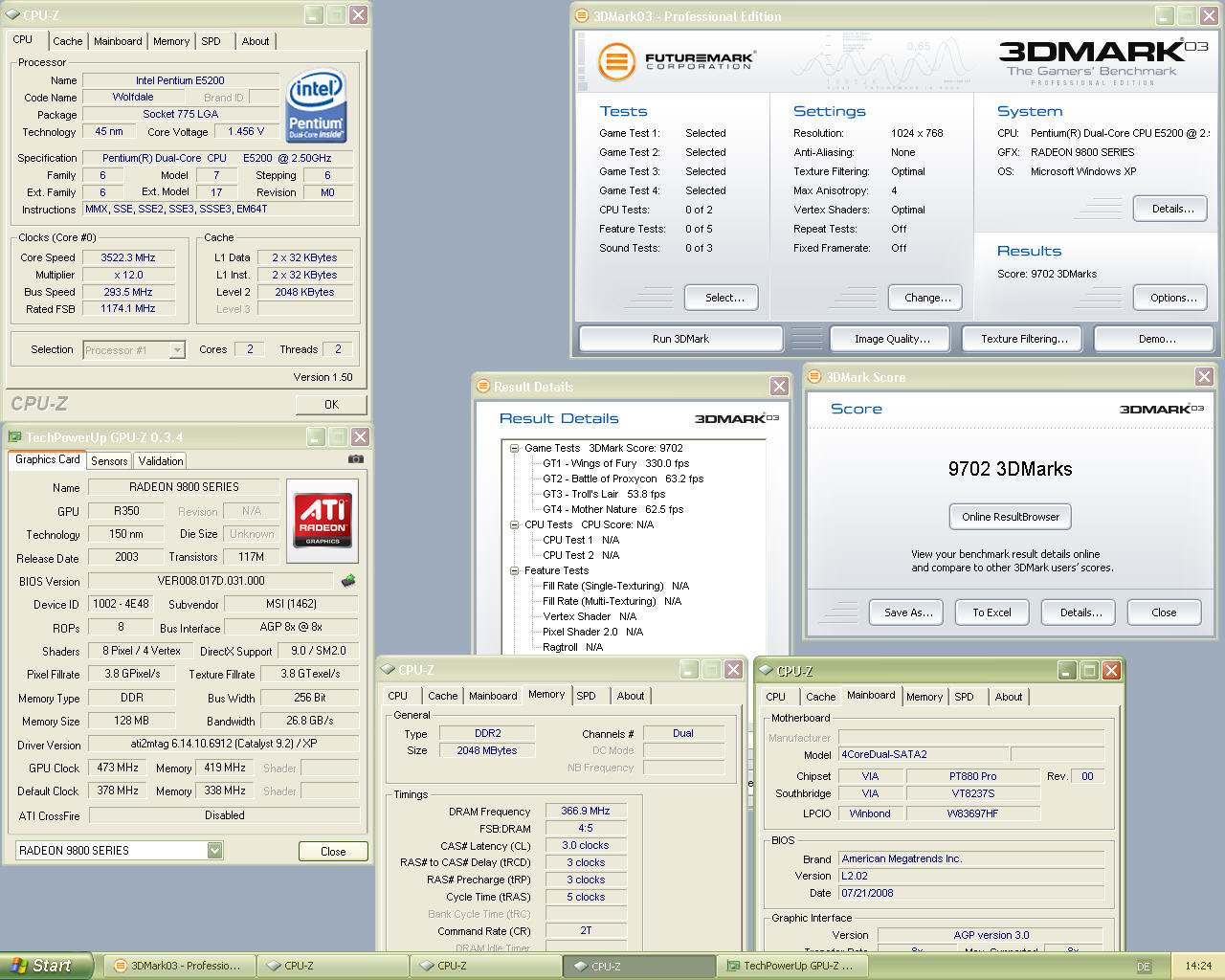
Task: Close the Result Details window
Action: 779,386
